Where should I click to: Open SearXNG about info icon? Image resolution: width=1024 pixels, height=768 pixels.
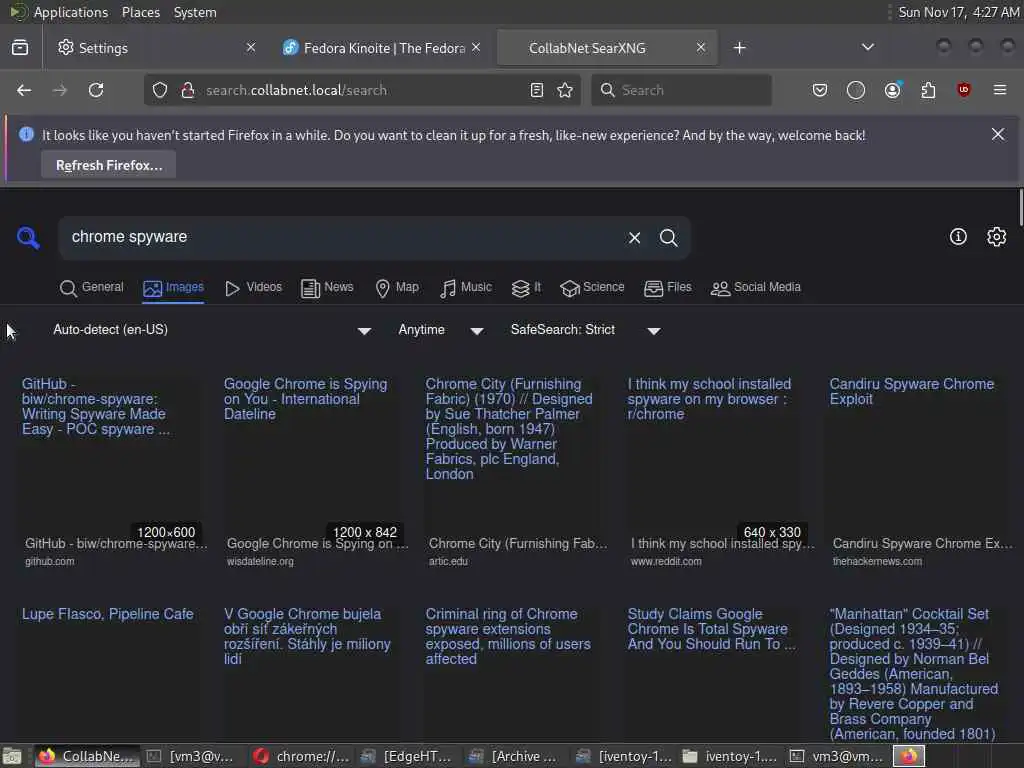pos(958,237)
